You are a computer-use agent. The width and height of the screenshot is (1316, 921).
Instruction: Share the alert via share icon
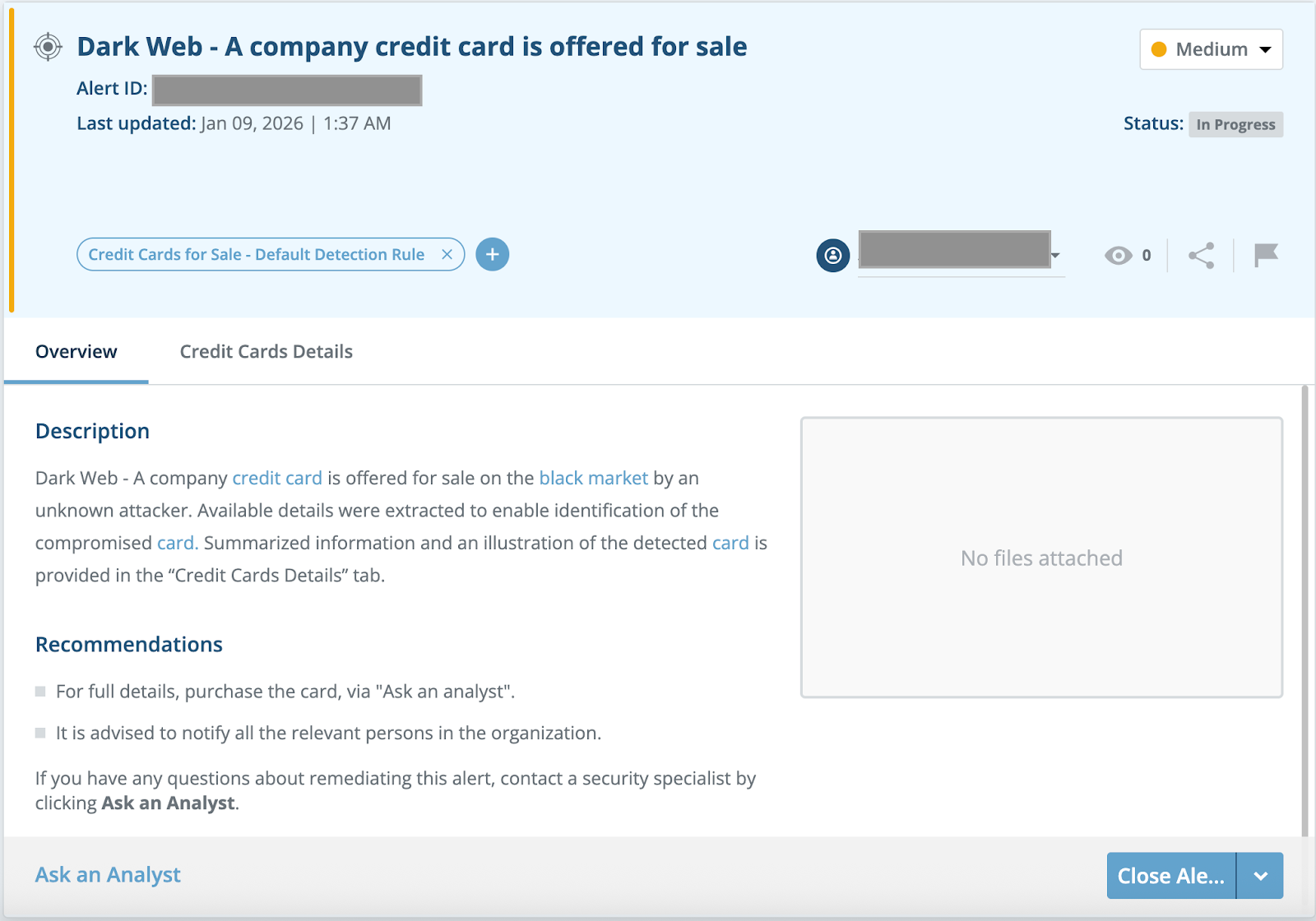coord(1201,256)
